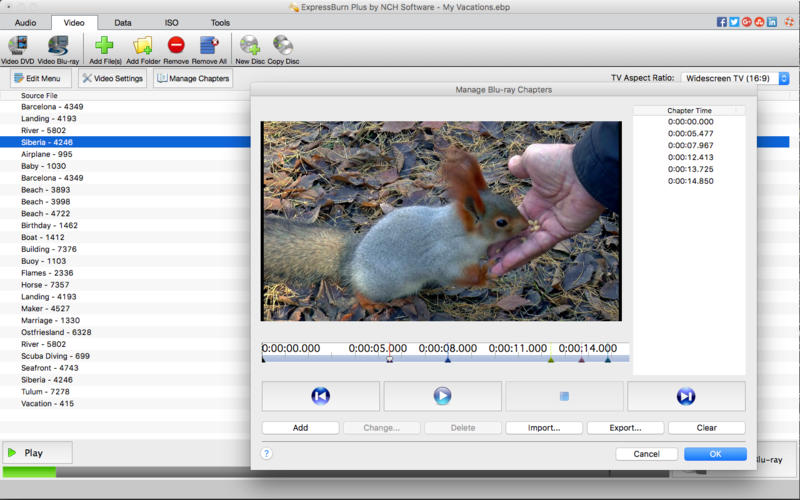The height and width of the screenshot is (500, 800).
Task: Click the question mark help button in dialog
Action: click(x=266, y=453)
